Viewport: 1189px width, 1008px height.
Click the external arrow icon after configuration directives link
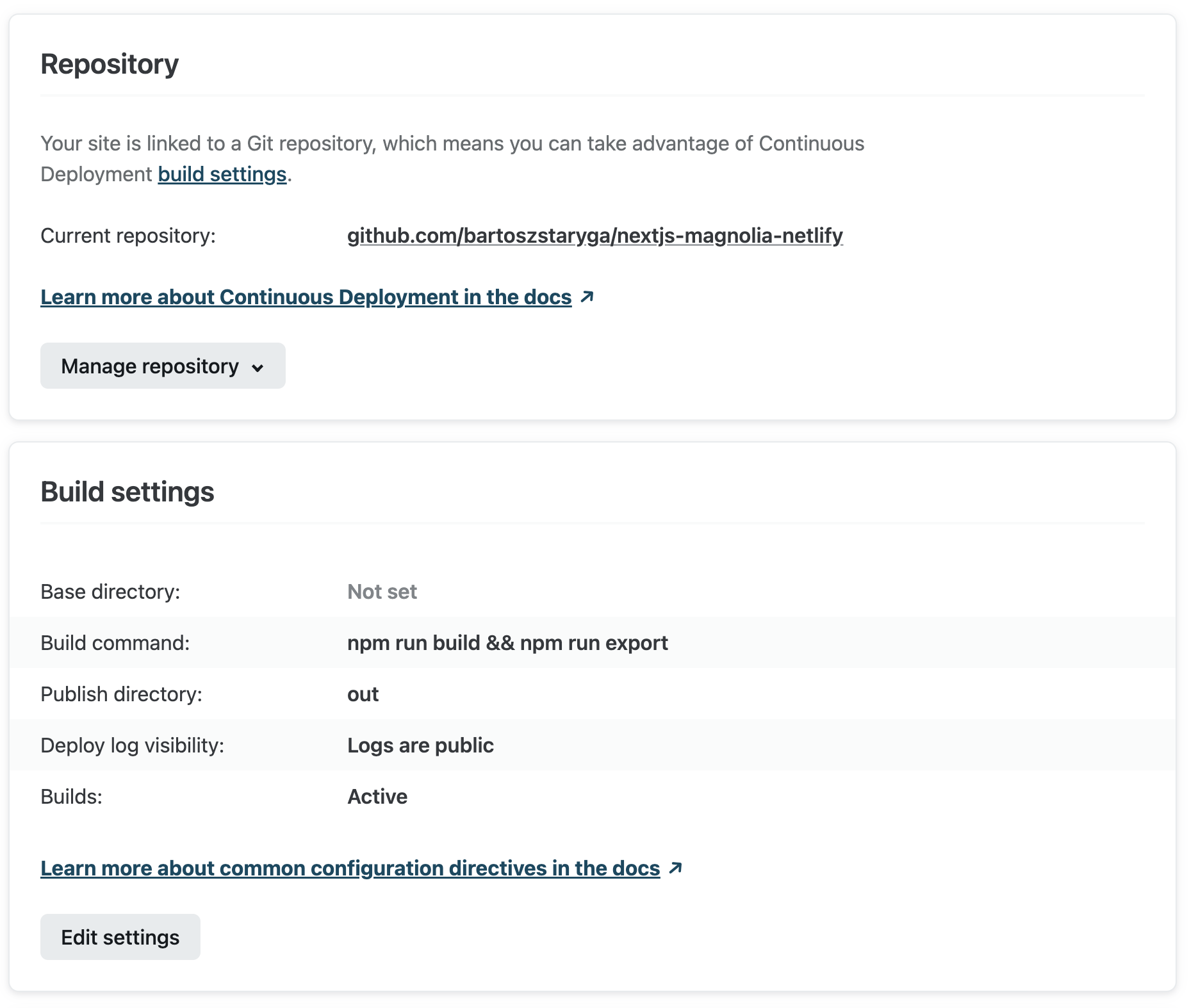click(675, 868)
